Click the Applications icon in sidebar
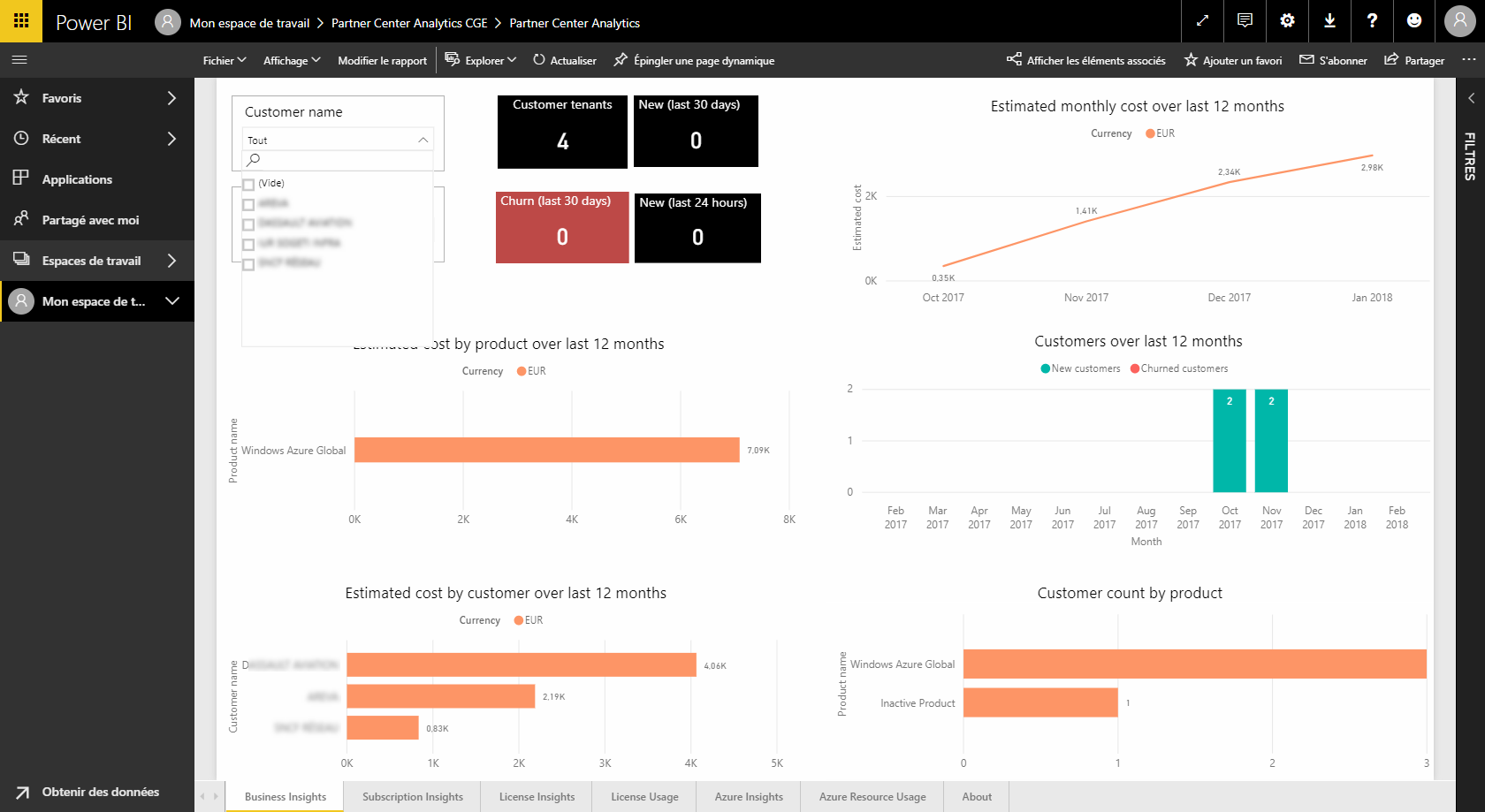This screenshot has height=812, width=1485. click(21, 178)
